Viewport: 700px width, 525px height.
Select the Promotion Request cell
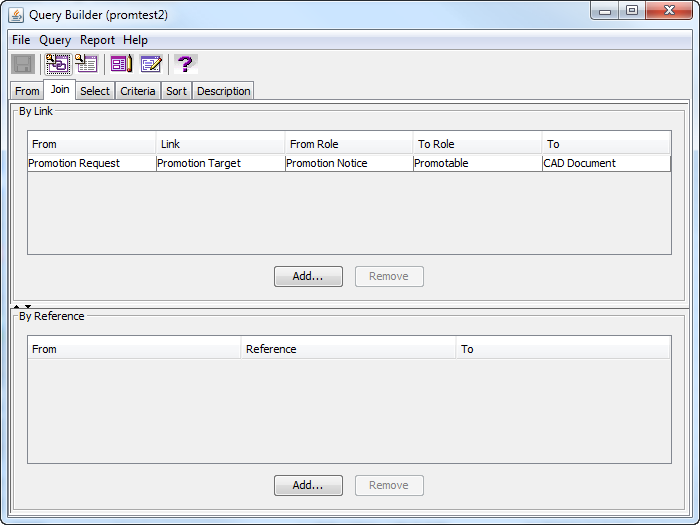coord(92,163)
